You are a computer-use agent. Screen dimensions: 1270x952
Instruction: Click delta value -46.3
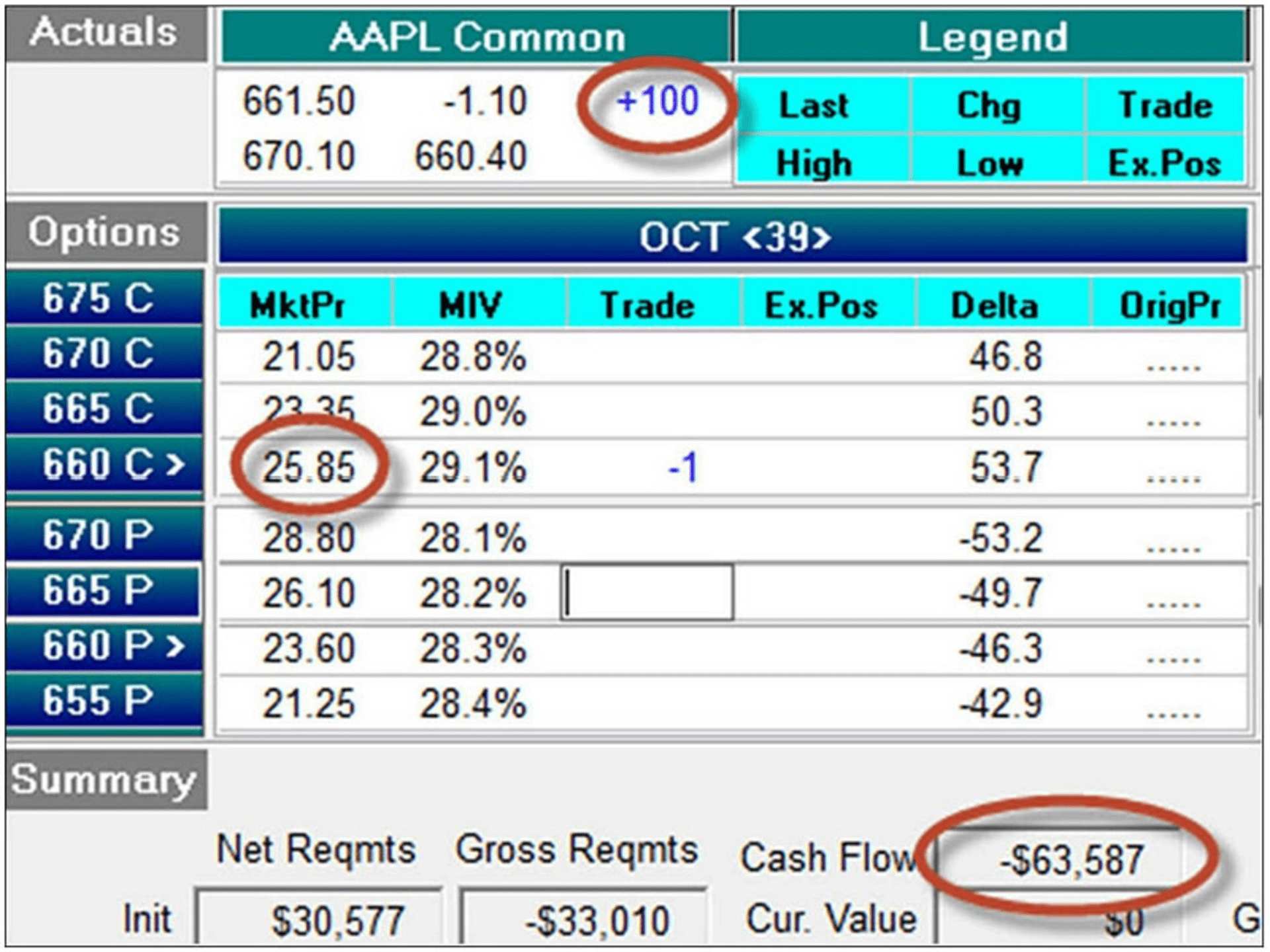(1001, 649)
